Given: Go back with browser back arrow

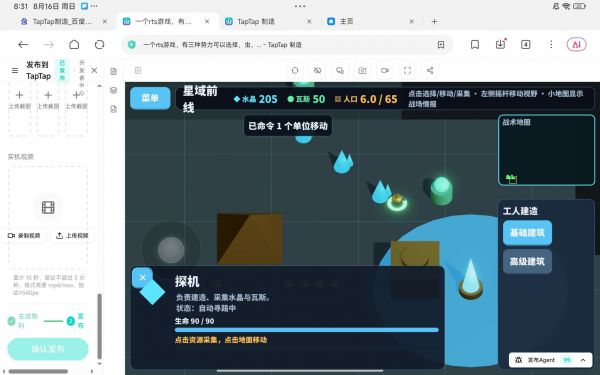Looking at the screenshot, I should pos(23,45).
